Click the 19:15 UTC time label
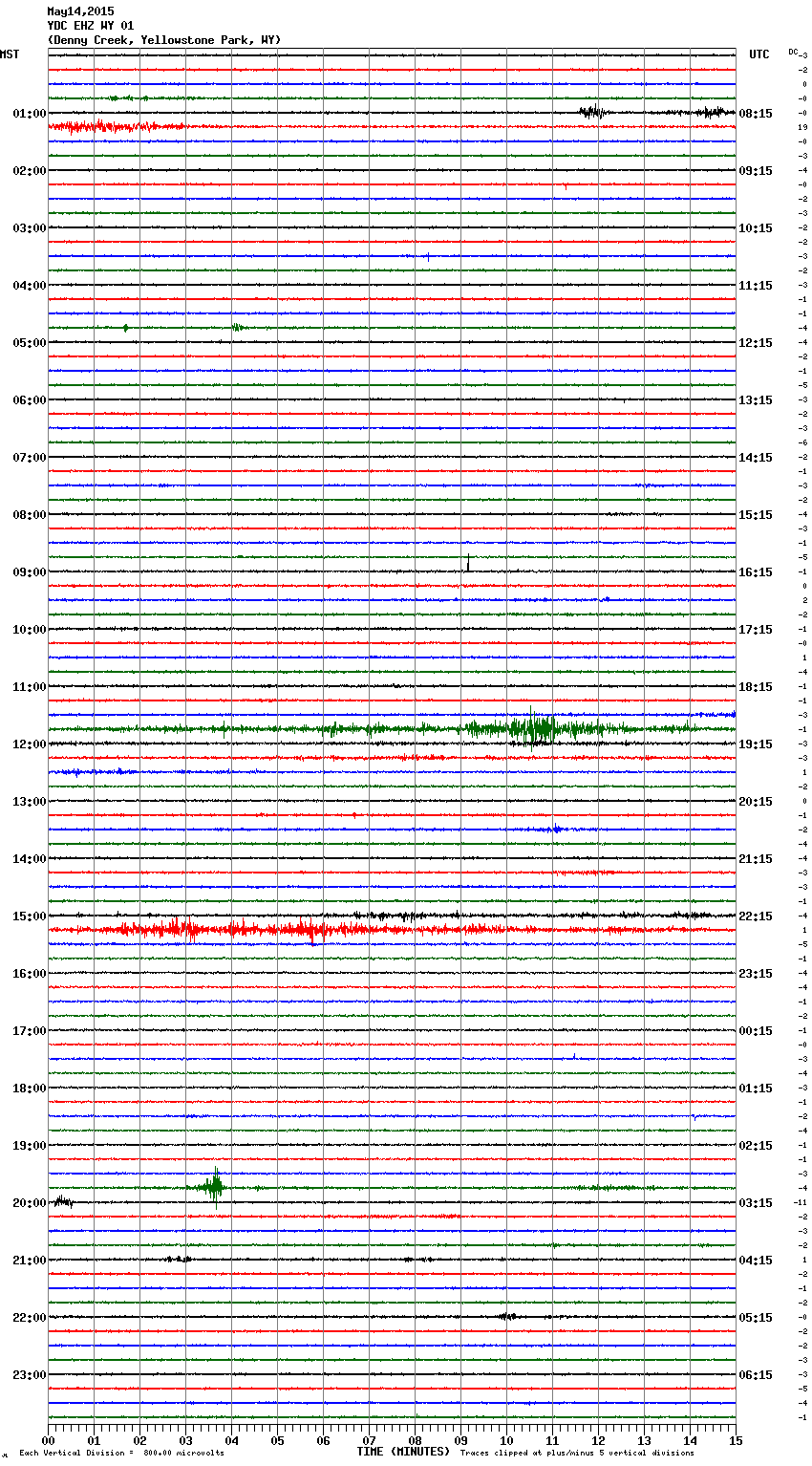This screenshot has width=812, height=1466. click(x=756, y=744)
